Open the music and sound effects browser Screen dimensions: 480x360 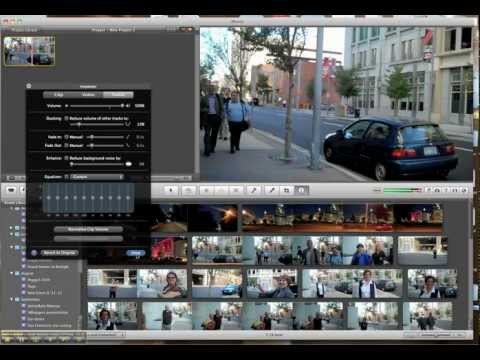click(x=429, y=190)
